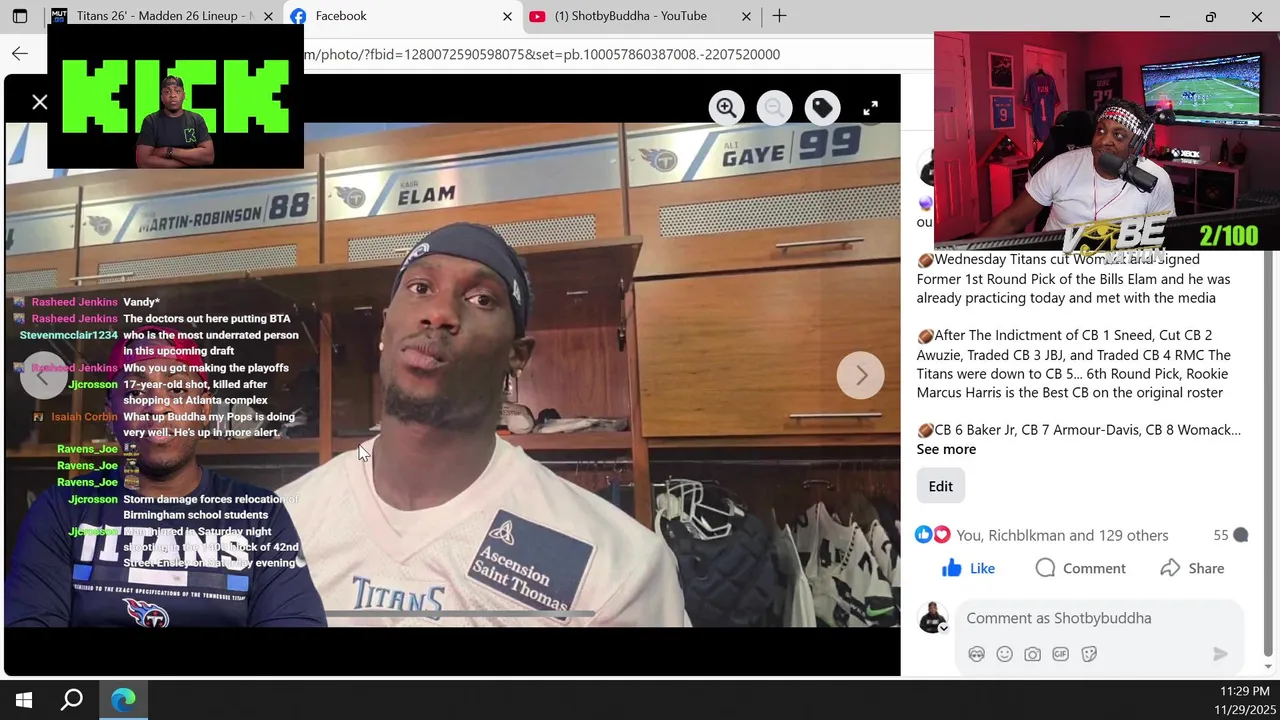
Task: Click chat username Stevenmcclair1234
Action: [69, 335]
